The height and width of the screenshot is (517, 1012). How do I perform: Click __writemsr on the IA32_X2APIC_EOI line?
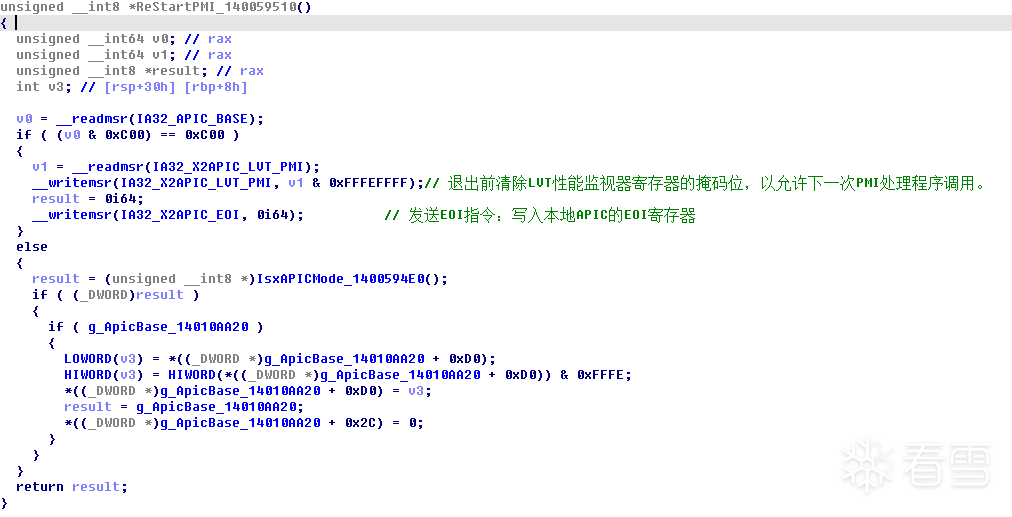coord(72,215)
